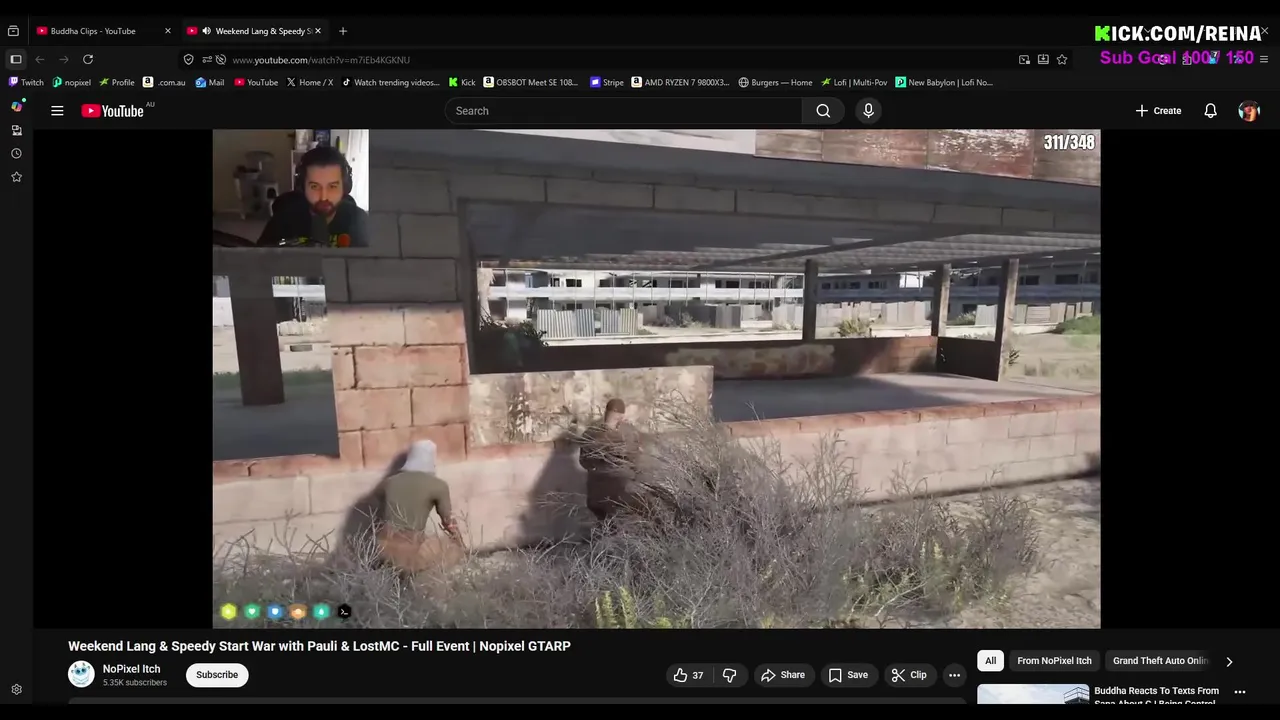Open the colorful Copilot sidebar icon
The height and width of the screenshot is (720, 1280).
pos(16,106)
